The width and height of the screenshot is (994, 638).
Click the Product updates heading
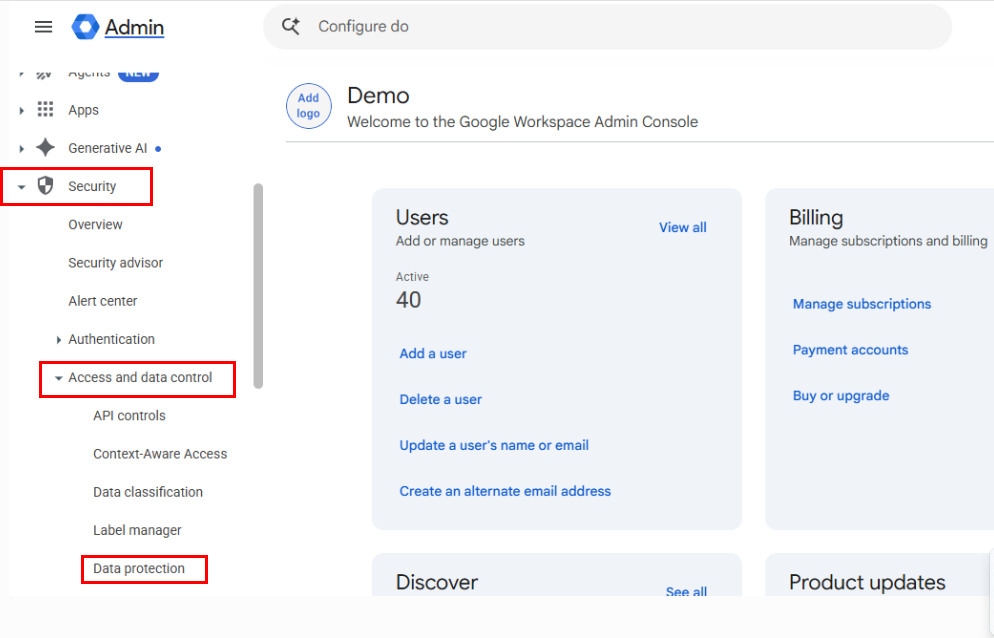coord(867,582)
